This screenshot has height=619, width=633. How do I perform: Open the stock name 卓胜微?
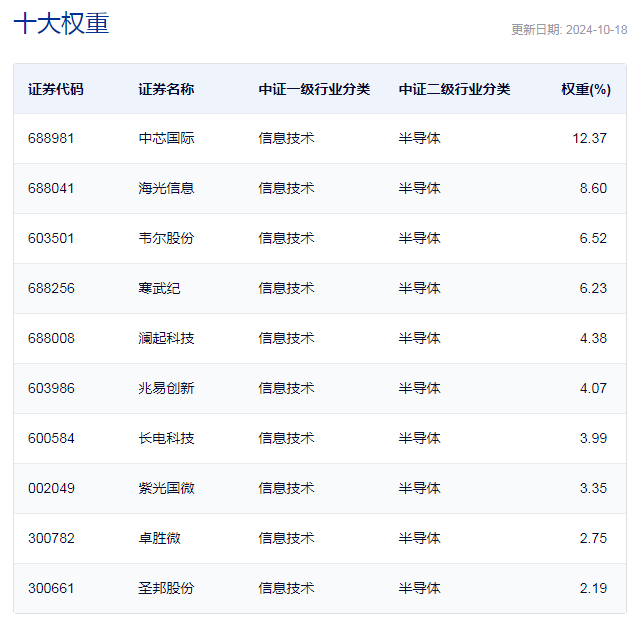coord(159,538)
